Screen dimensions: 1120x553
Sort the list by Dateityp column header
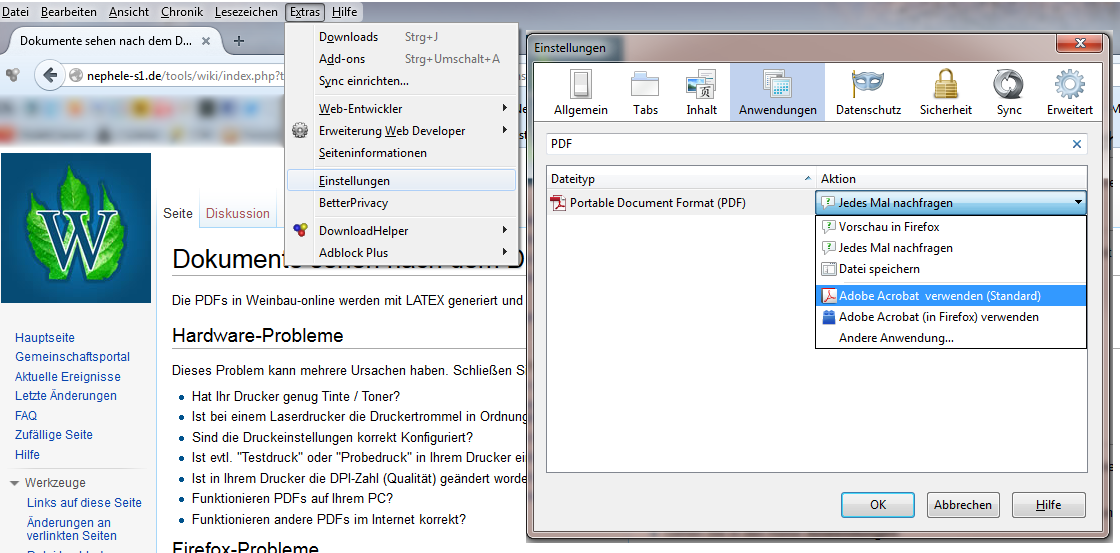(680, 179)
